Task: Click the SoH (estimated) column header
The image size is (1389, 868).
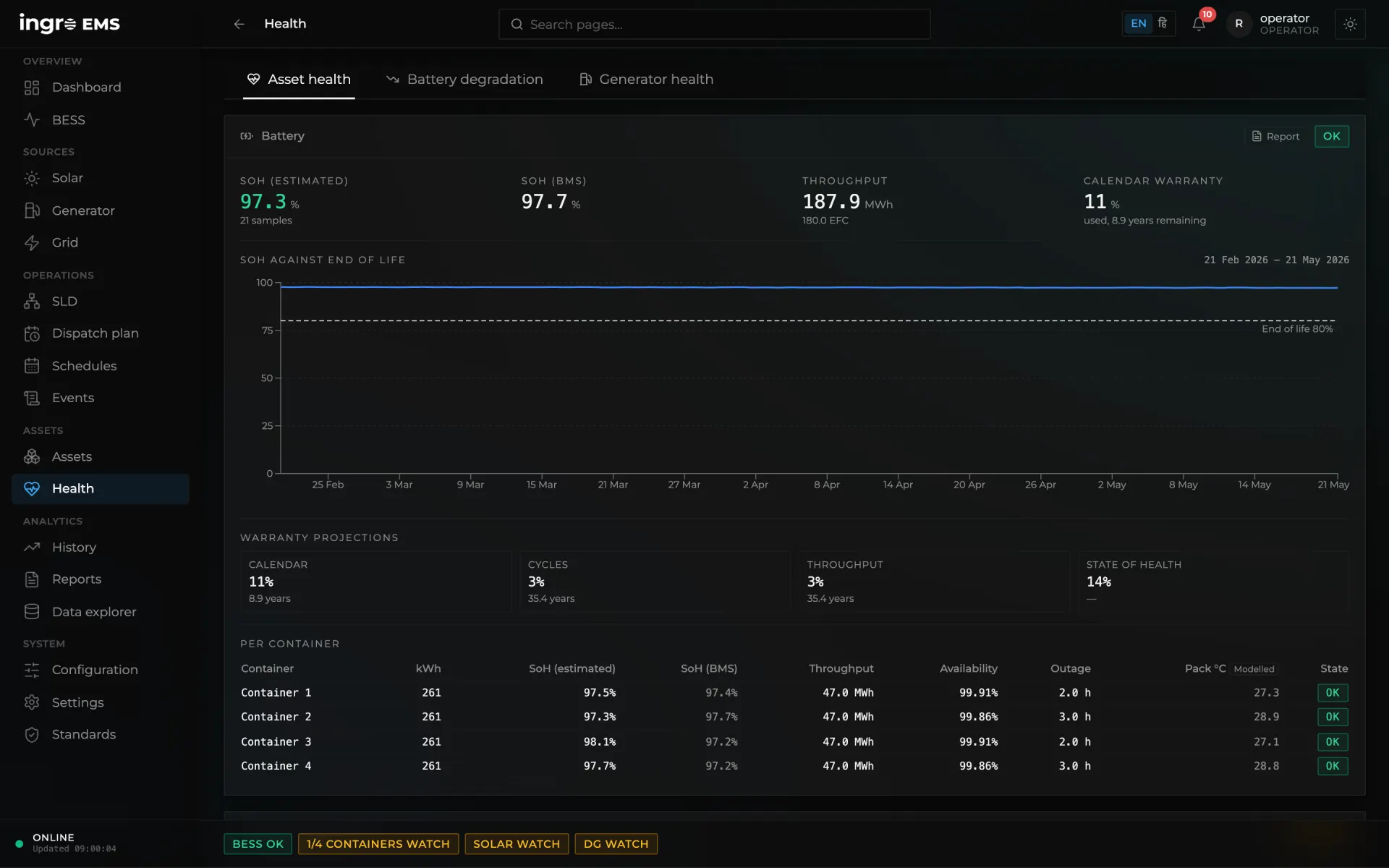Action: tap(572, 669)
